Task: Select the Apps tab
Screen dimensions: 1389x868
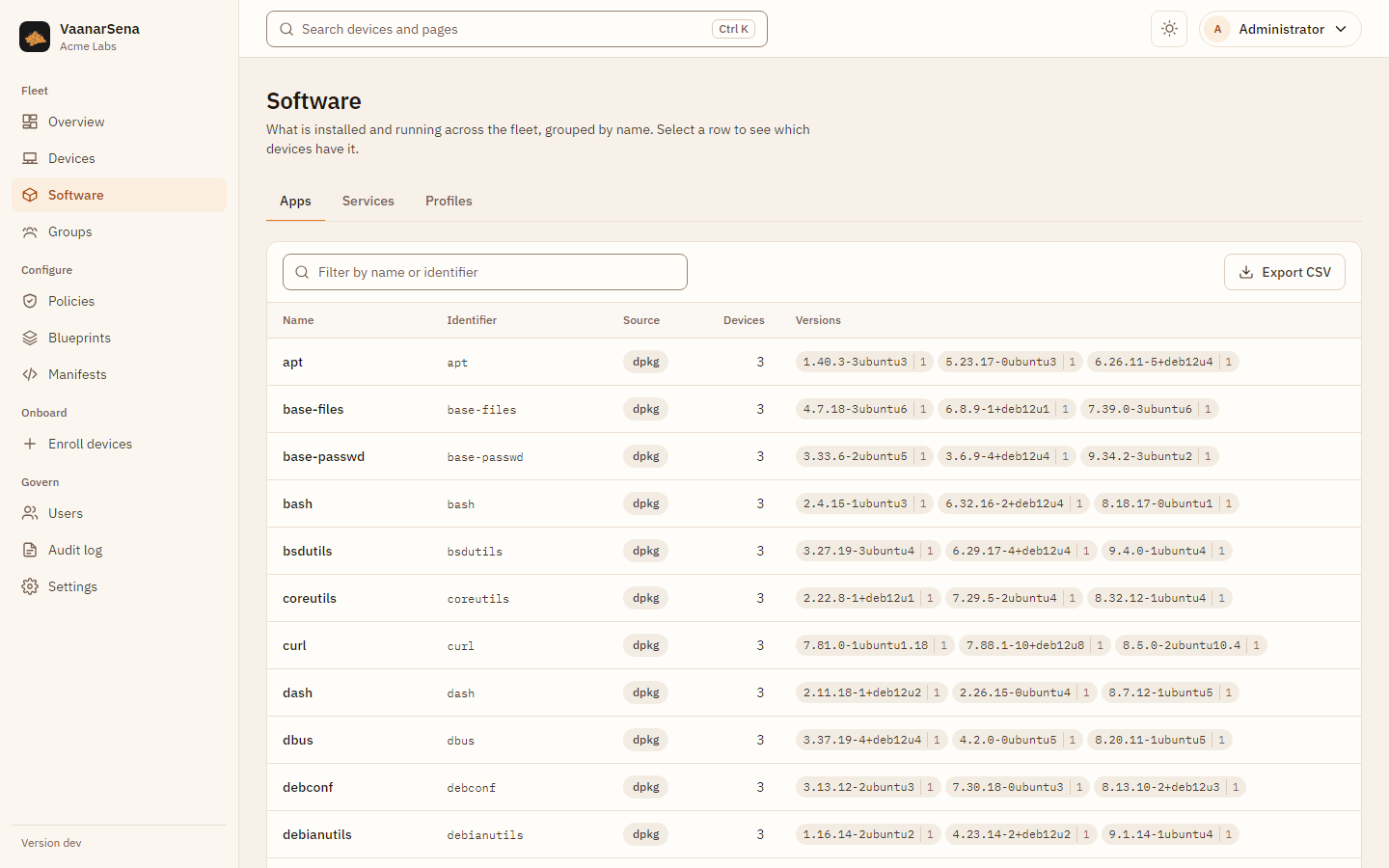Action: 295,201
